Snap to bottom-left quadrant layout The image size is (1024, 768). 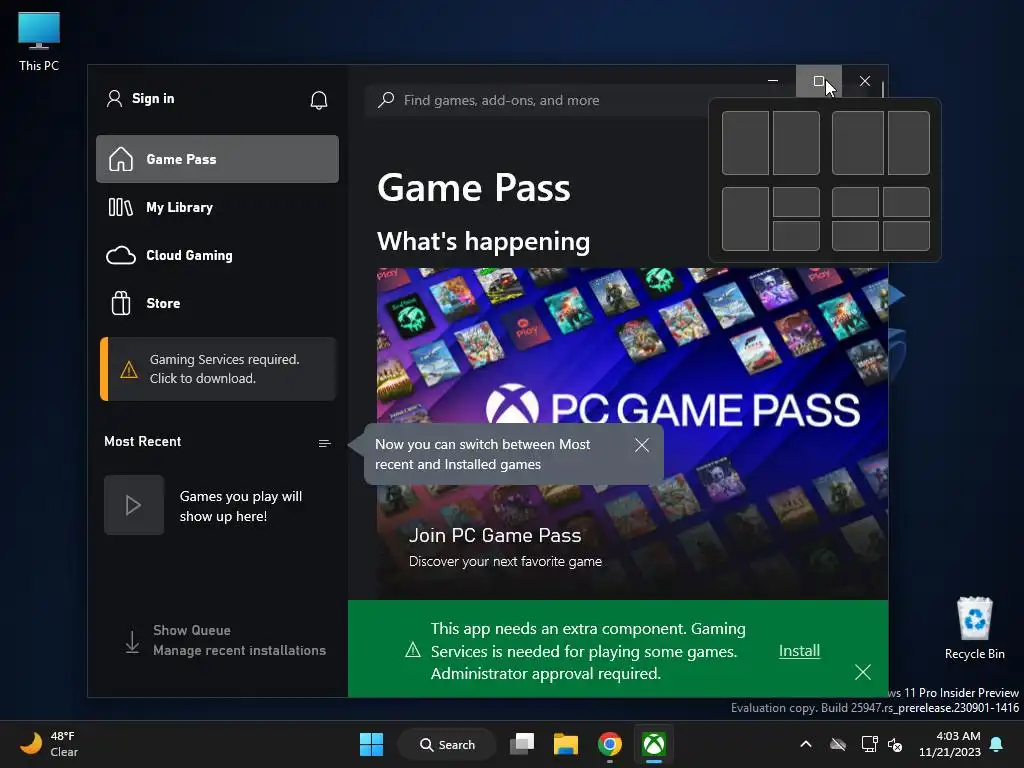[855, 236]
